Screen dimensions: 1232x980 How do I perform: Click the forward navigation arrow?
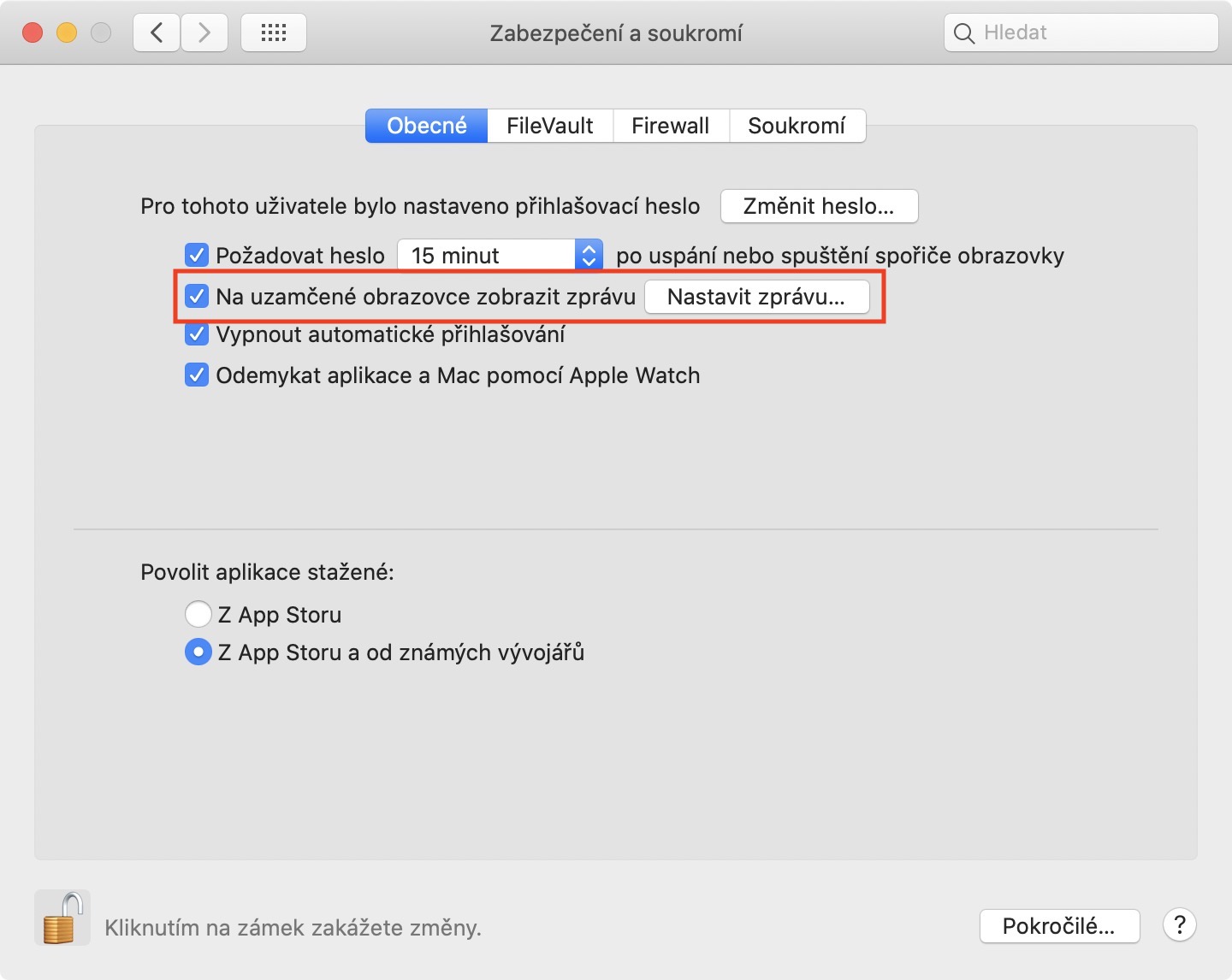pos(204,32)
